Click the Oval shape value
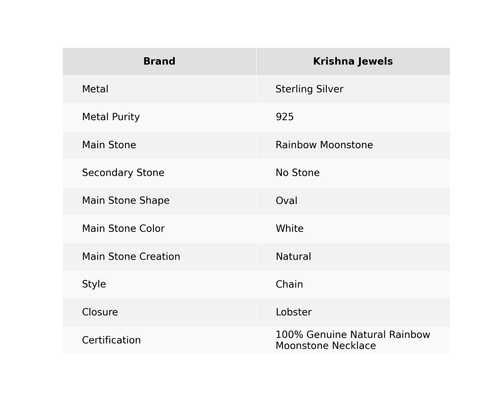Screen dimensions: 500x398 pos(287,201)
